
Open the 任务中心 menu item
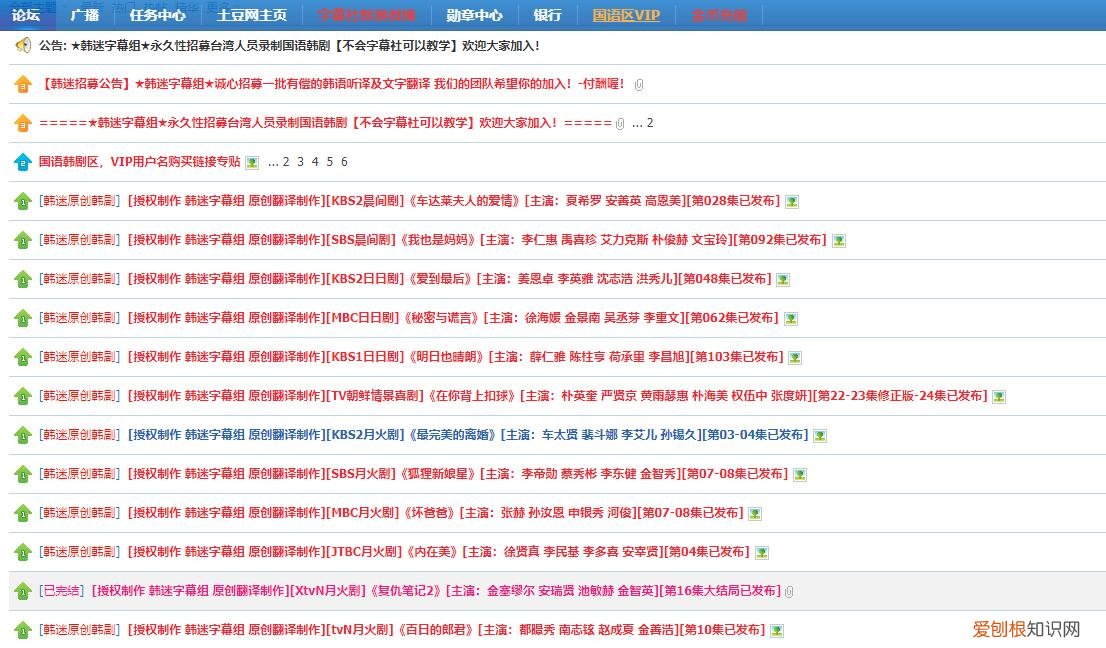point(157,15)
